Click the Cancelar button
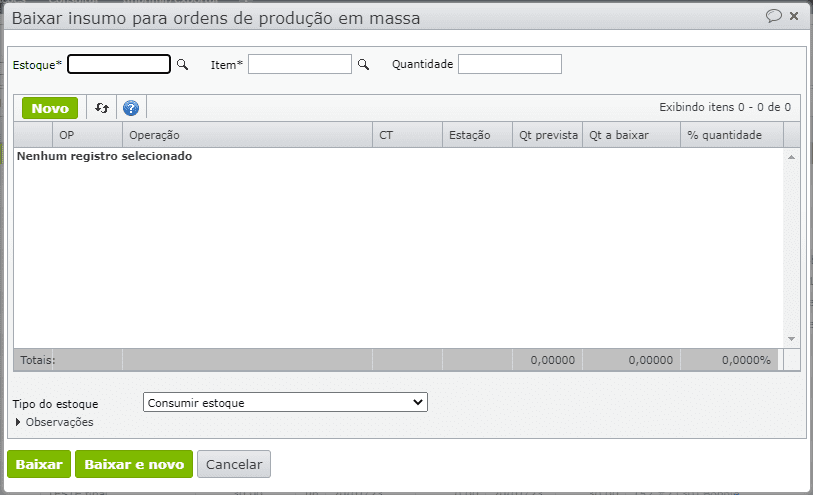813x495 pixels. (234, 464)
